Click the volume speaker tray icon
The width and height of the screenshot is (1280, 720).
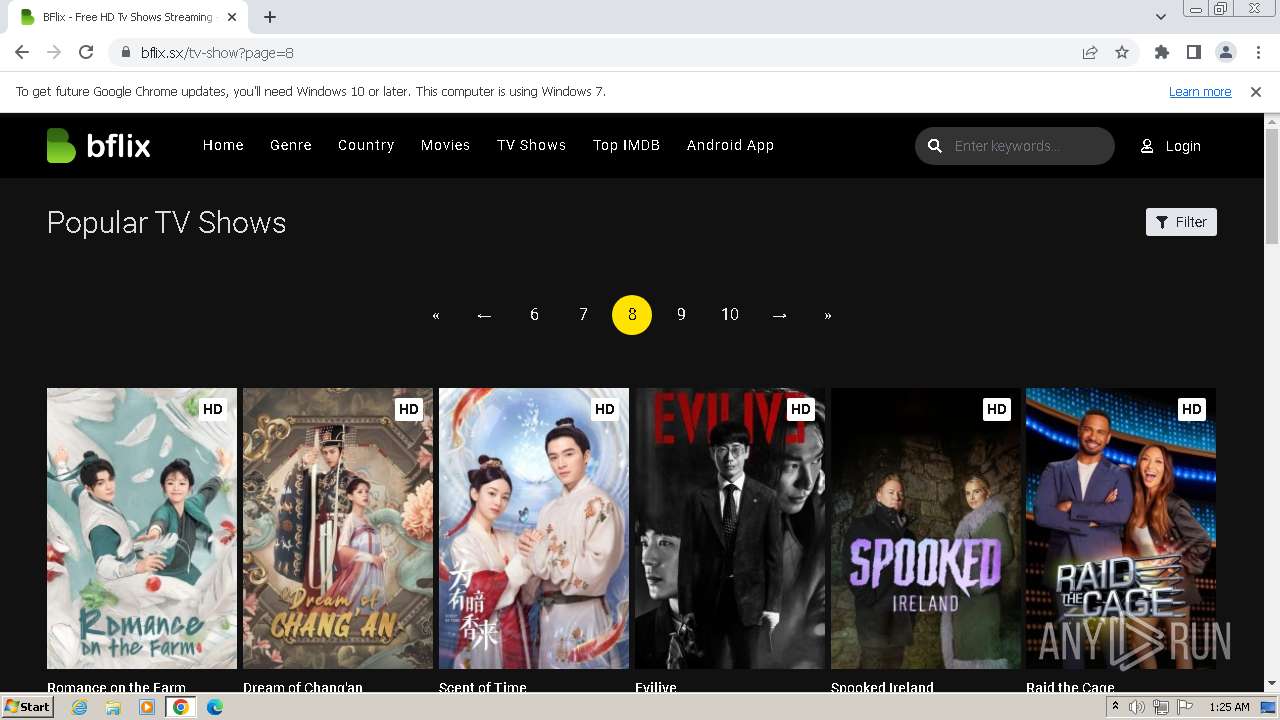pos(1137,707)
